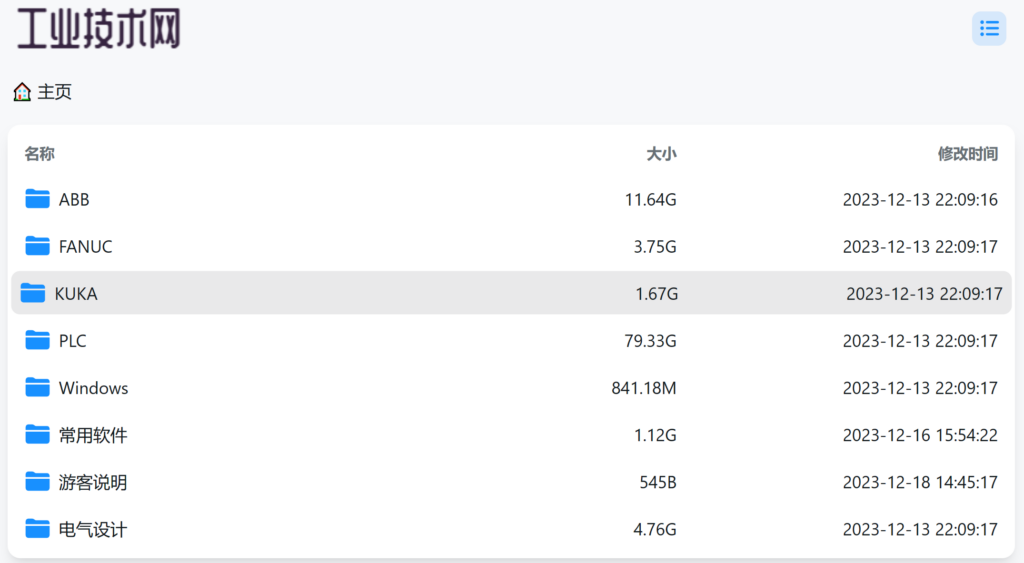Viewport: 1024px width, 563px height.
Task: Click the KUKA folder icon
Action: 33,293
